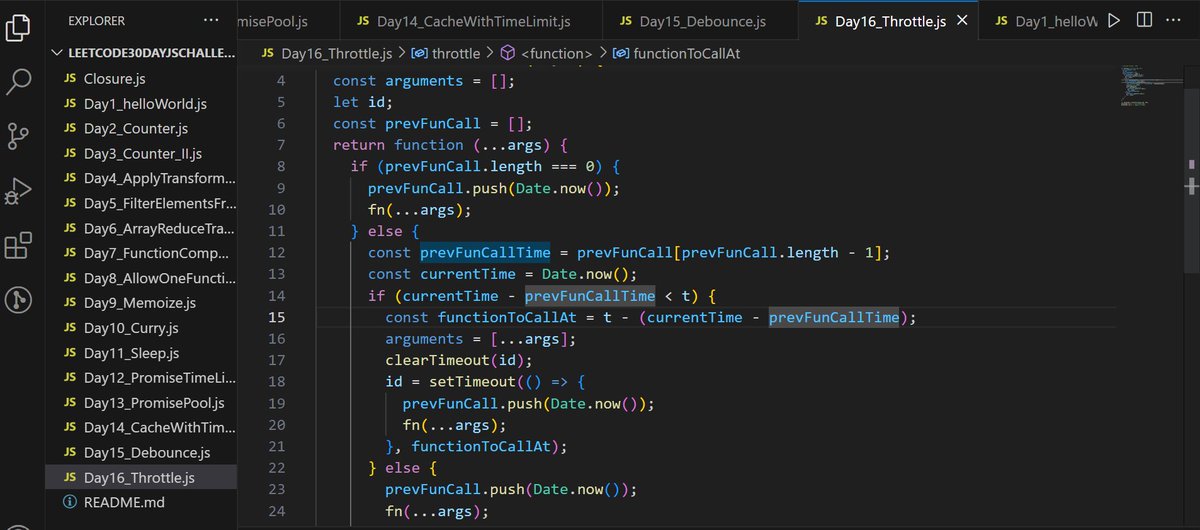Screen dimensions: 1200x530
Task: Open Day8_AllowOneFuncti... file in Explorer
Action: (x=141, y=279)
